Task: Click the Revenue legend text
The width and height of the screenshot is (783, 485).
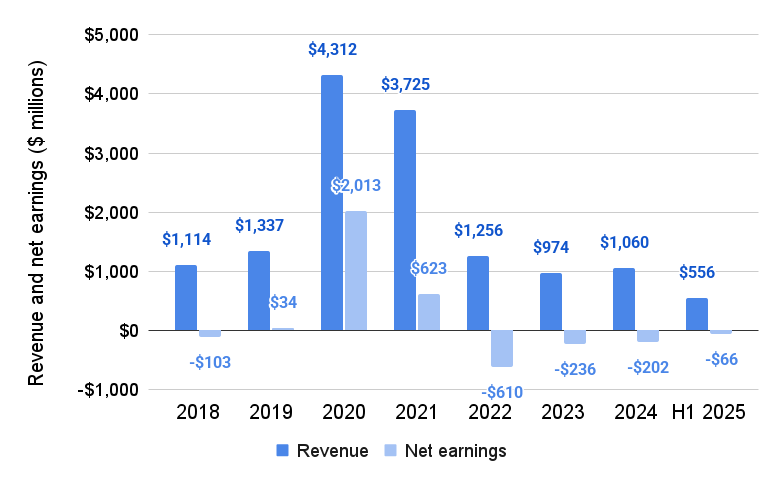Action: coord(335,451)
